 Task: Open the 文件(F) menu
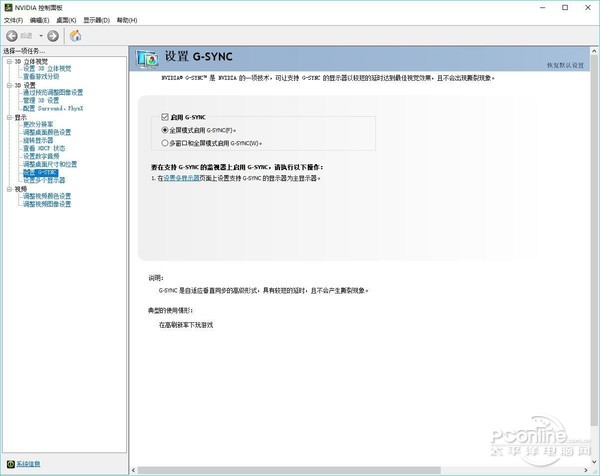tap(13, 20)
